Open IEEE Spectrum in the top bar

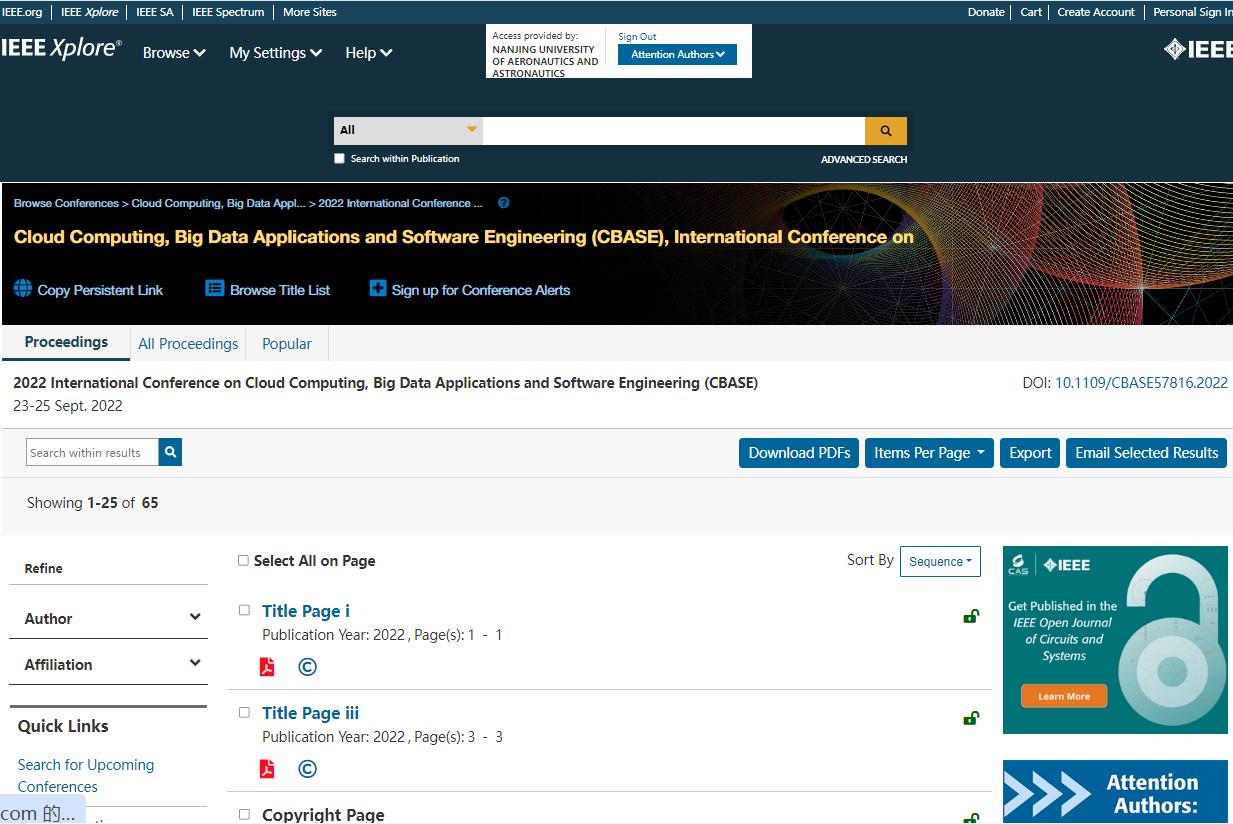coord(228,12)
